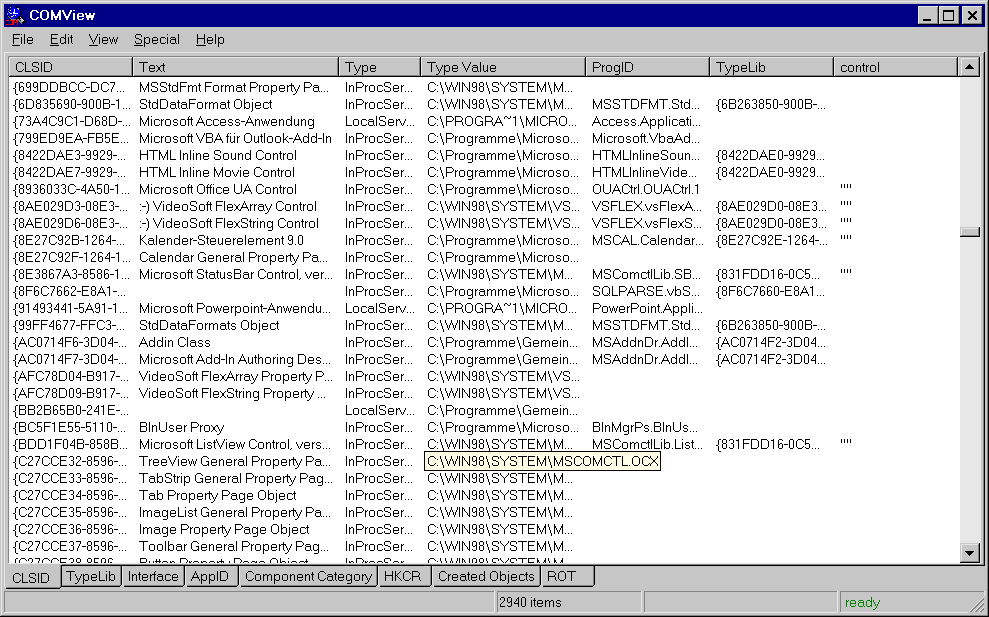Select the Calendar General Property Page row
The width and height of the screenshot is (989, 617).
[x=484, y=258]
